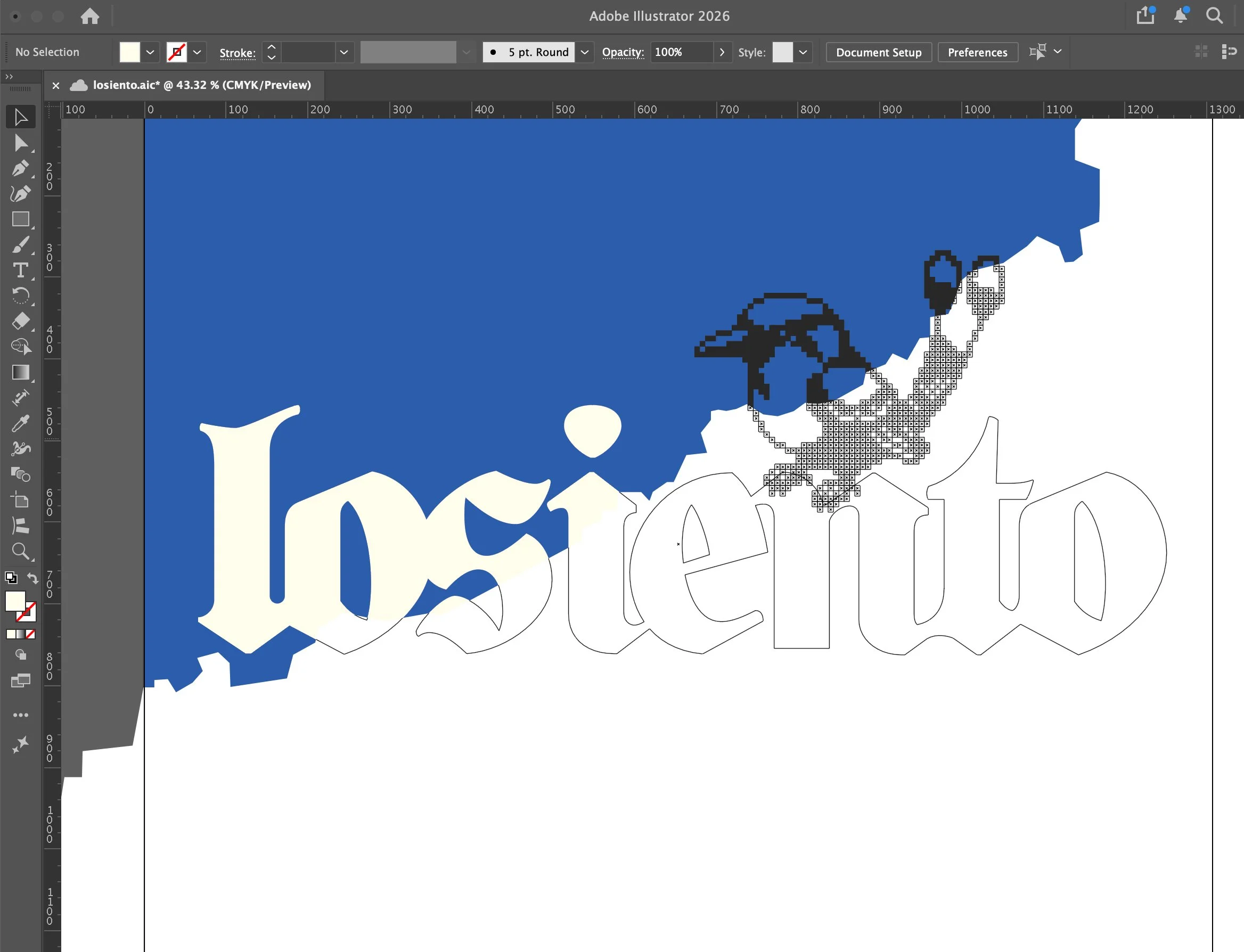1244x952 pixels.
Task: Open the Stroke panel link
Action: (x=238, y=53)
